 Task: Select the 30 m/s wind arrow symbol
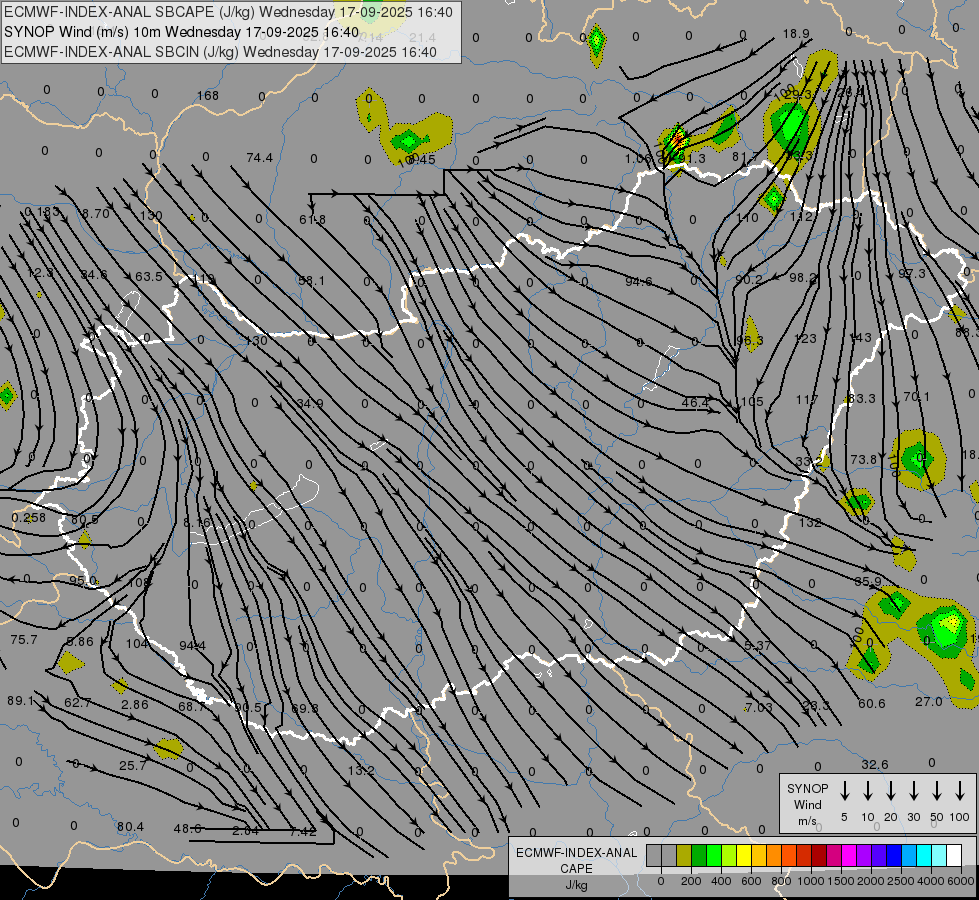(x=914, y=790)
